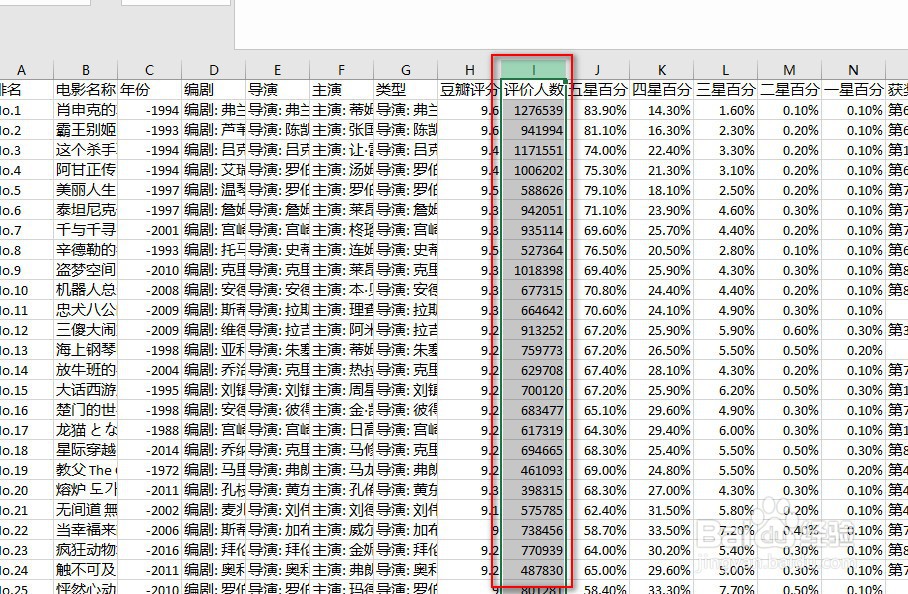Select cell with value 1276539
This screenshot has width=908, height=594.
point(533,110)
